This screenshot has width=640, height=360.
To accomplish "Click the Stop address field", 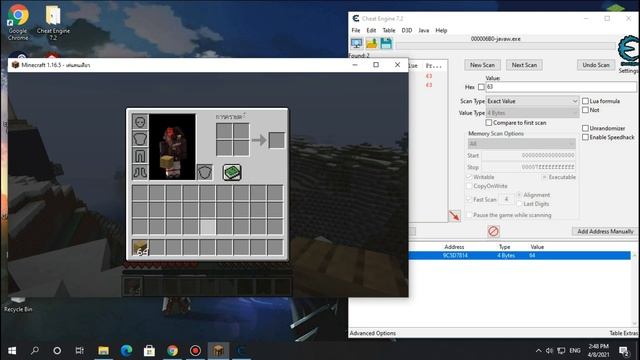I will [x=529, y=167].
